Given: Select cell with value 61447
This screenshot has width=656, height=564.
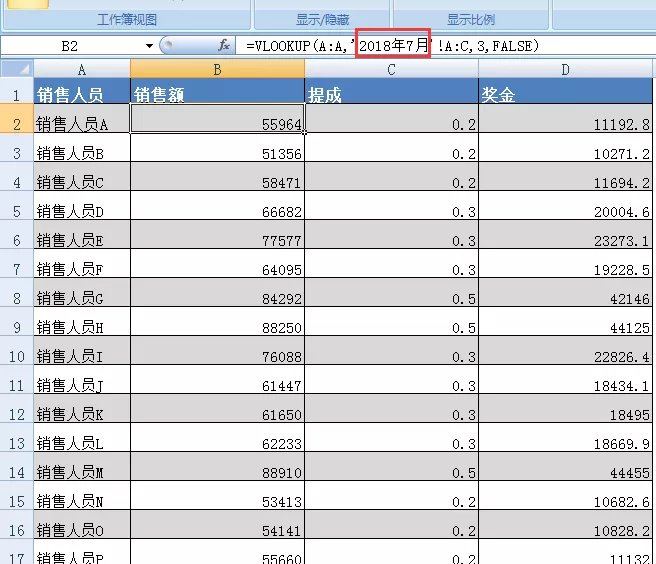Looking at the screenshot, I should tap(218, 379).
